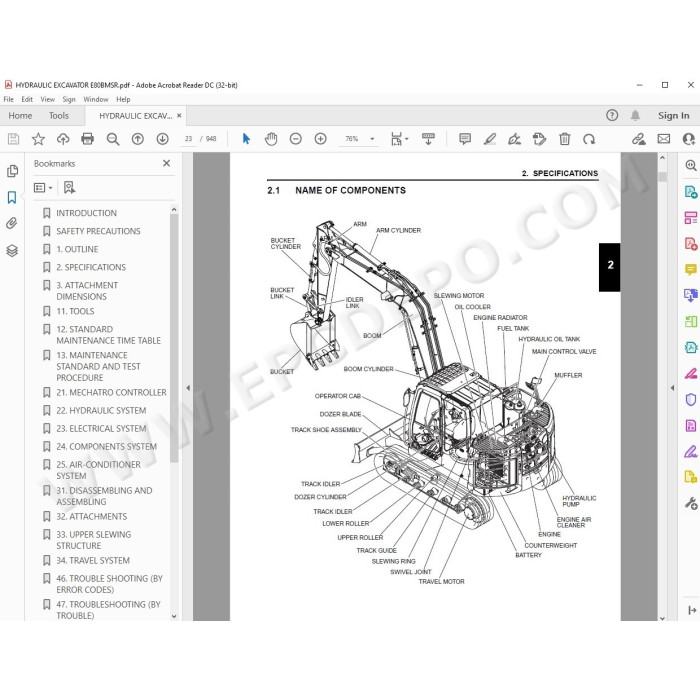Open the Help menu
Viewport: 700px width, 700px height.
point(123,99)
